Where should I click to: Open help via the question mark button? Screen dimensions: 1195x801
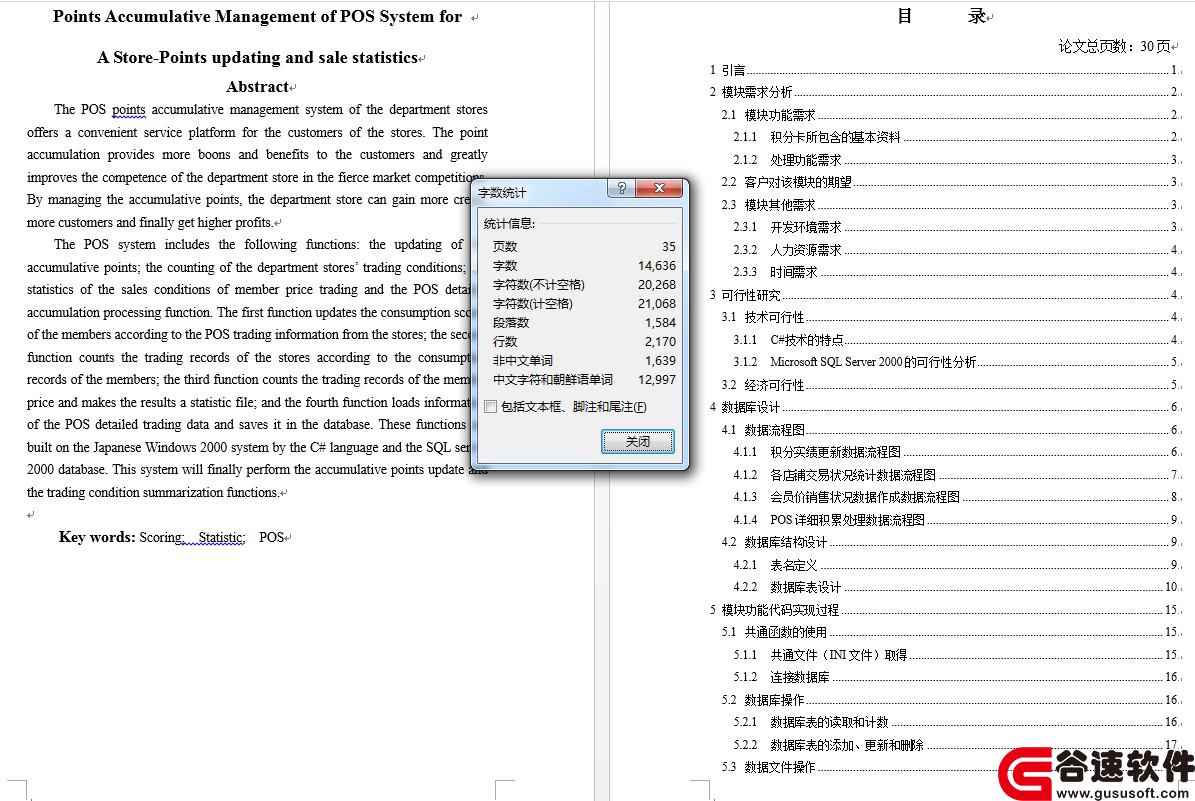[x=621, y=188]
